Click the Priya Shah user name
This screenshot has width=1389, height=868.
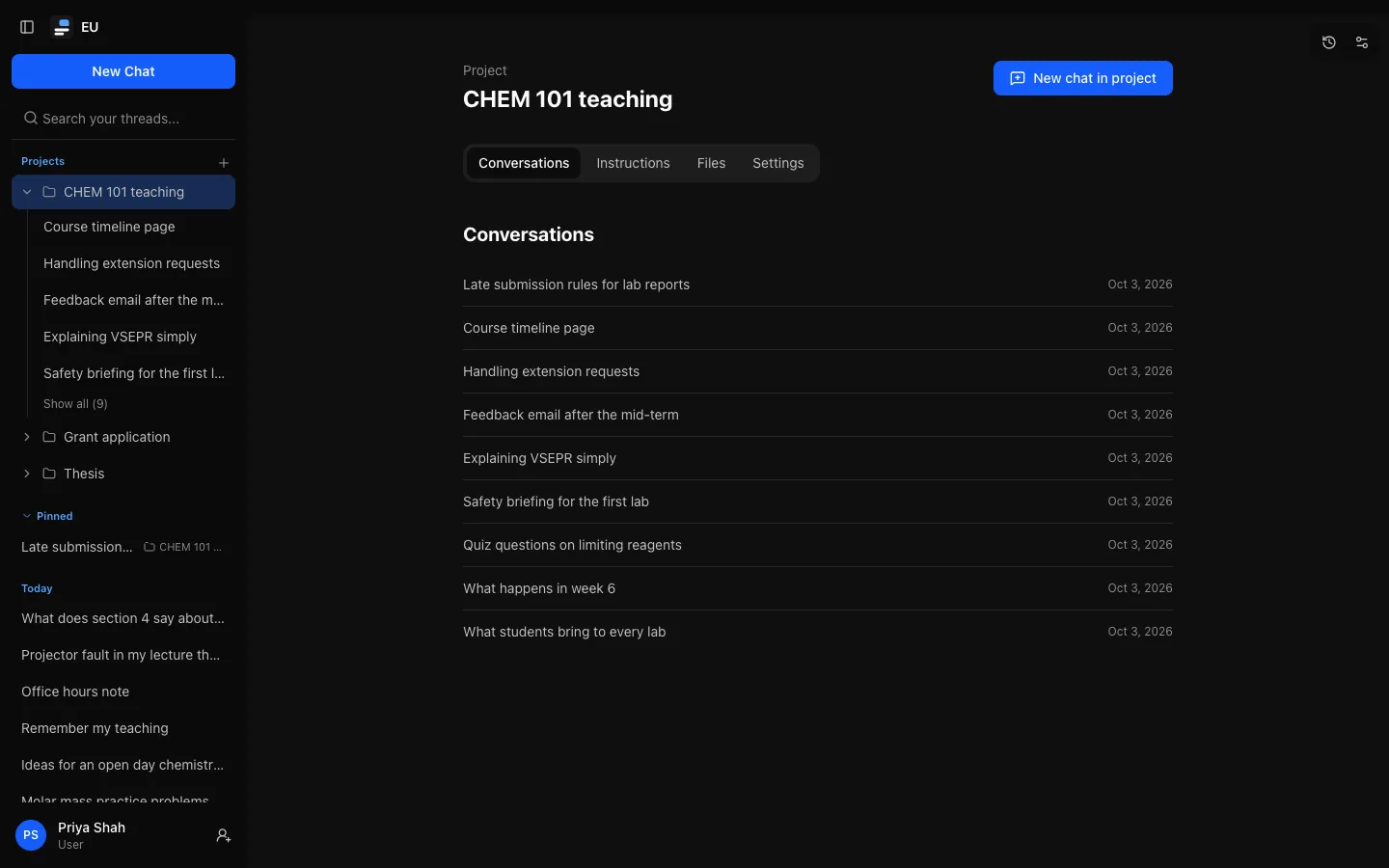pyautogui.click(x=92, y=827)
